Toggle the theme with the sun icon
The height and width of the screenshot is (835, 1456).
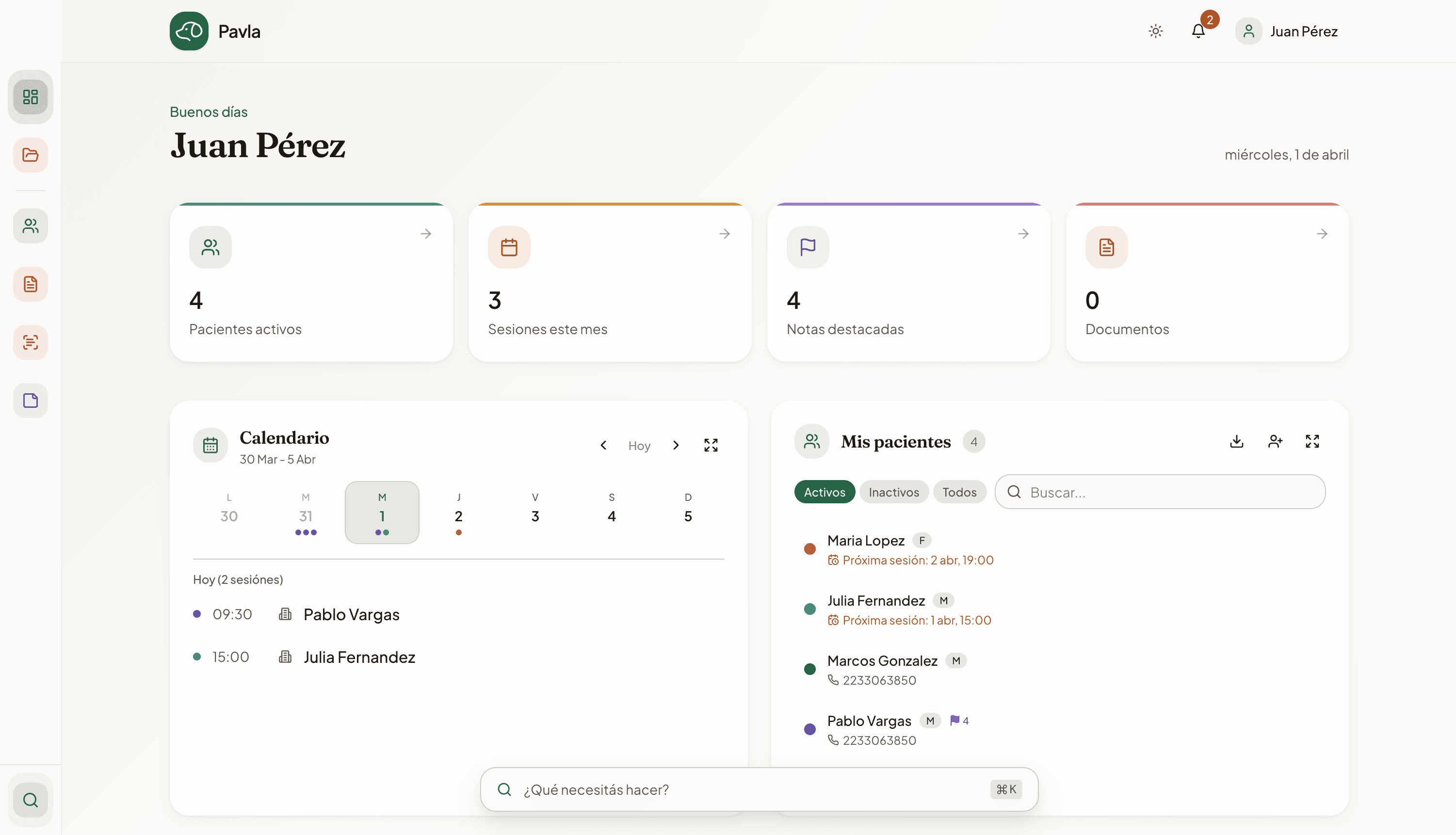click(1155, 31)
